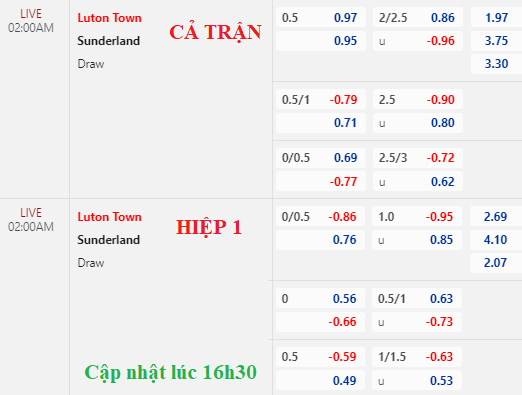Image resolution: width=522 pixels, height=395 pixels.
Task: Select 1X2 odds 3.75 for Sunderland
Action: coord(496,41)
